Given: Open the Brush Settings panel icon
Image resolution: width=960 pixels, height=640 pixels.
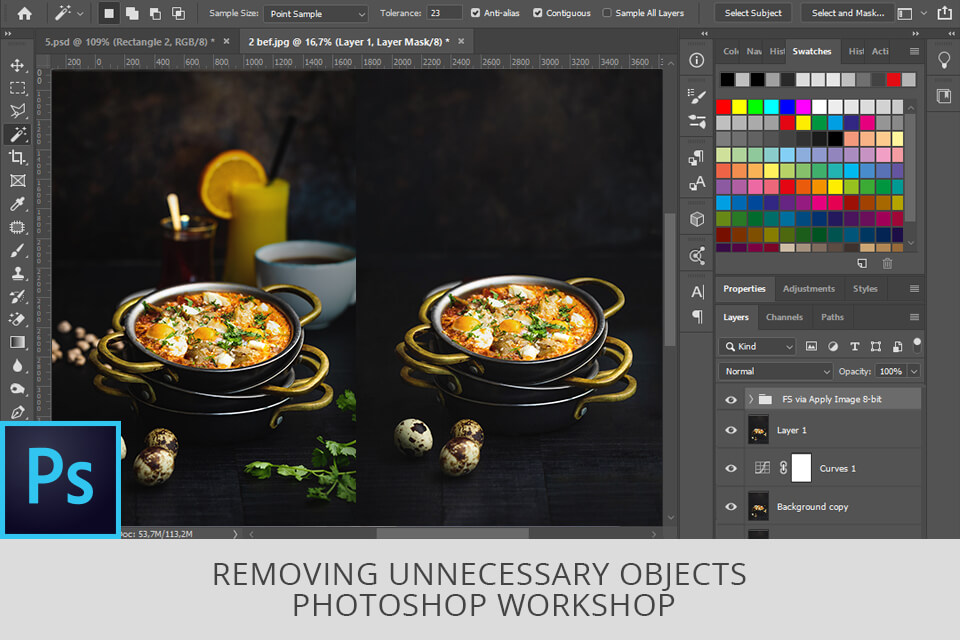Looking at the screenshot, I should pos(697,94).
